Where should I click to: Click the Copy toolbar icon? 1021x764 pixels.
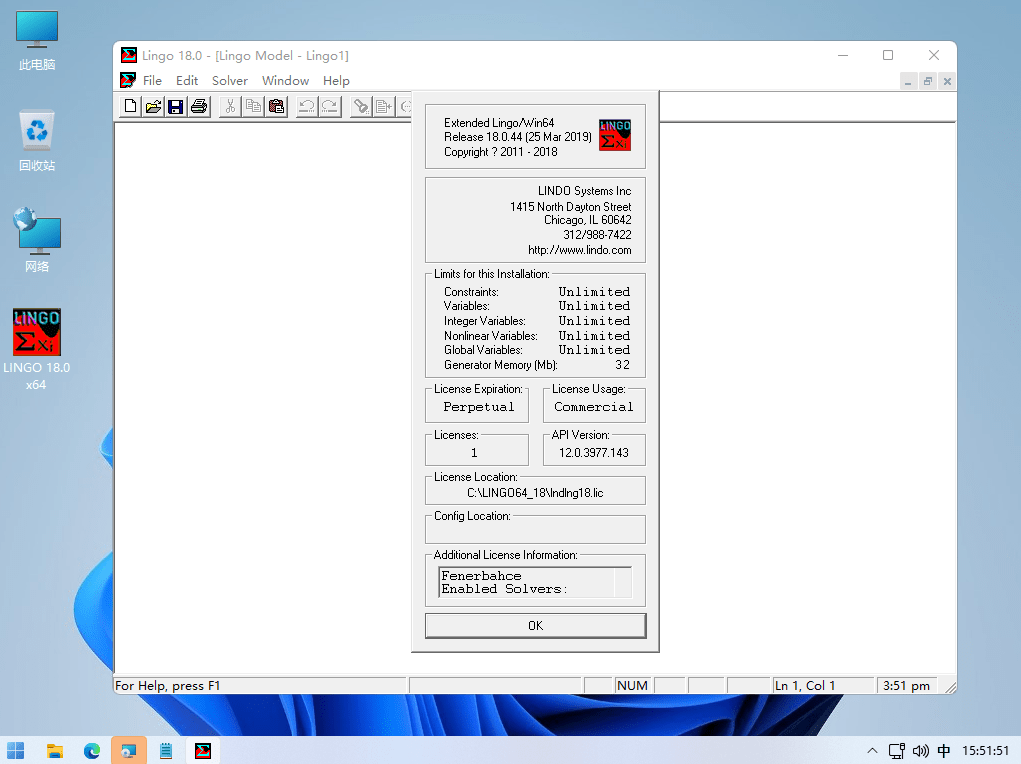click(253, 106)
